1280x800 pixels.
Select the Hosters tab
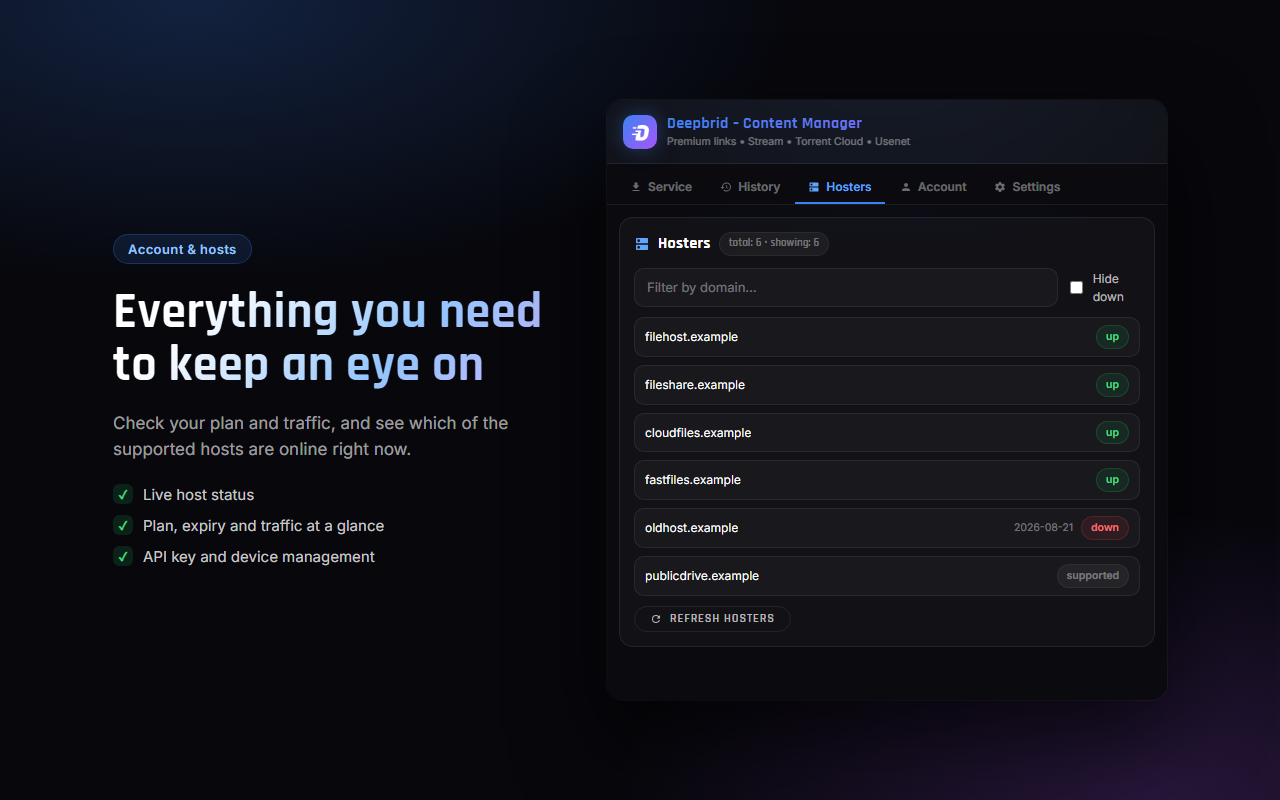click(840, 187)
